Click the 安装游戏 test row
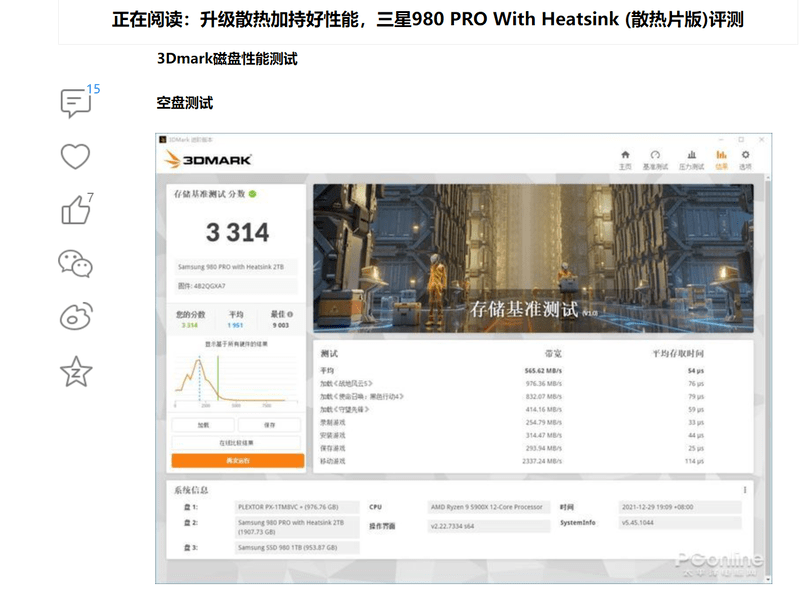 click(x=512, y=435)
